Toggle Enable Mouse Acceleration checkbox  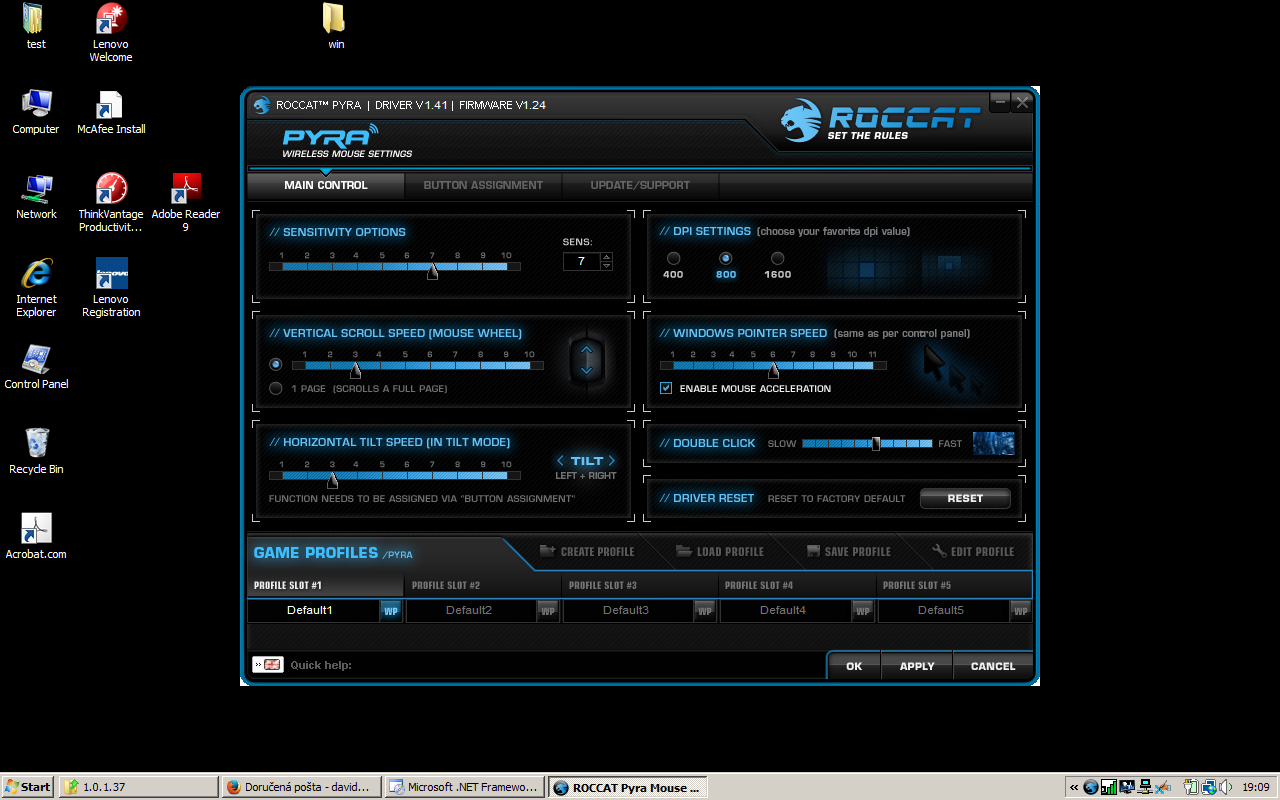pos(666,388)
